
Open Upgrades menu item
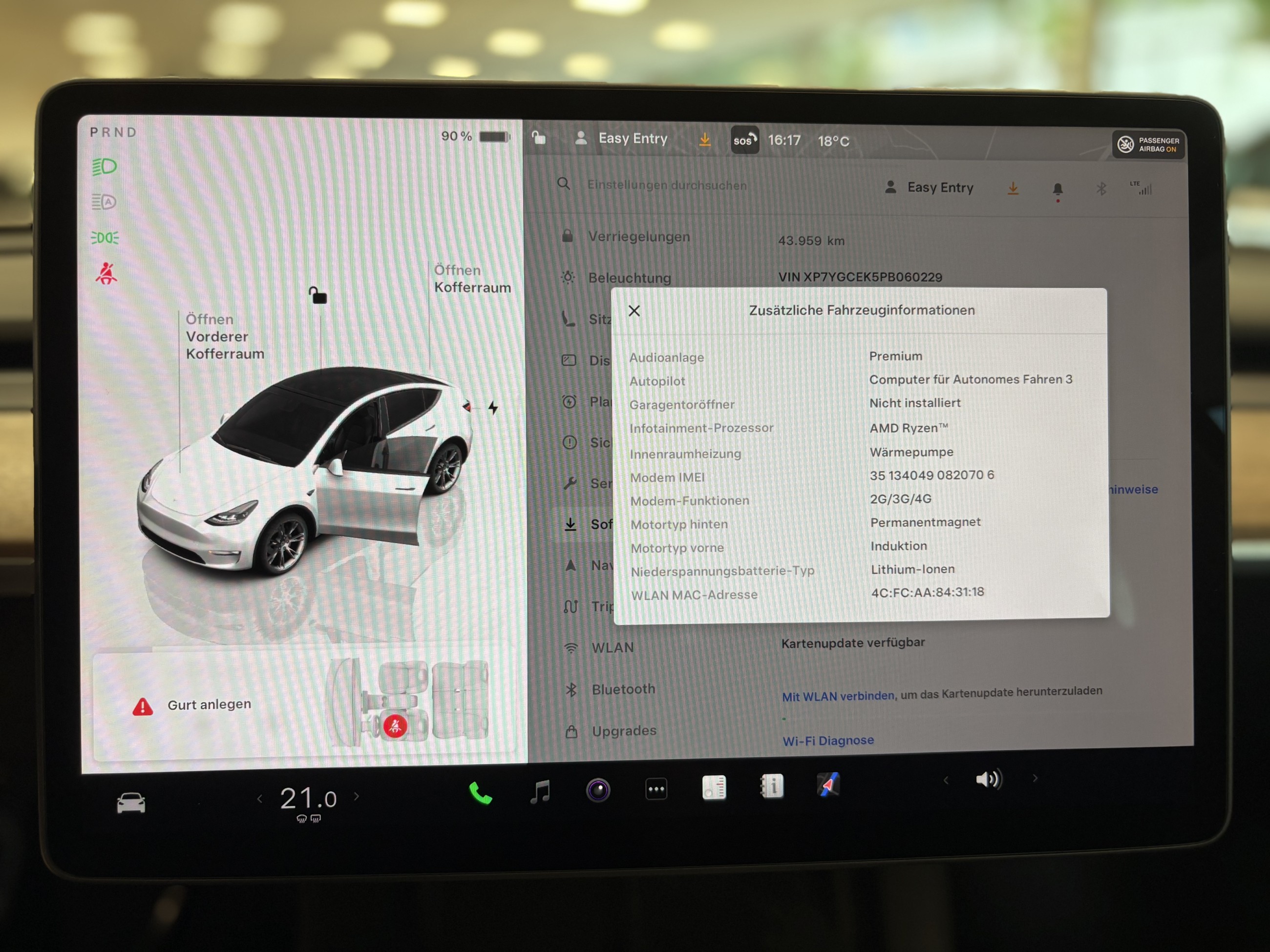[612, 732]
